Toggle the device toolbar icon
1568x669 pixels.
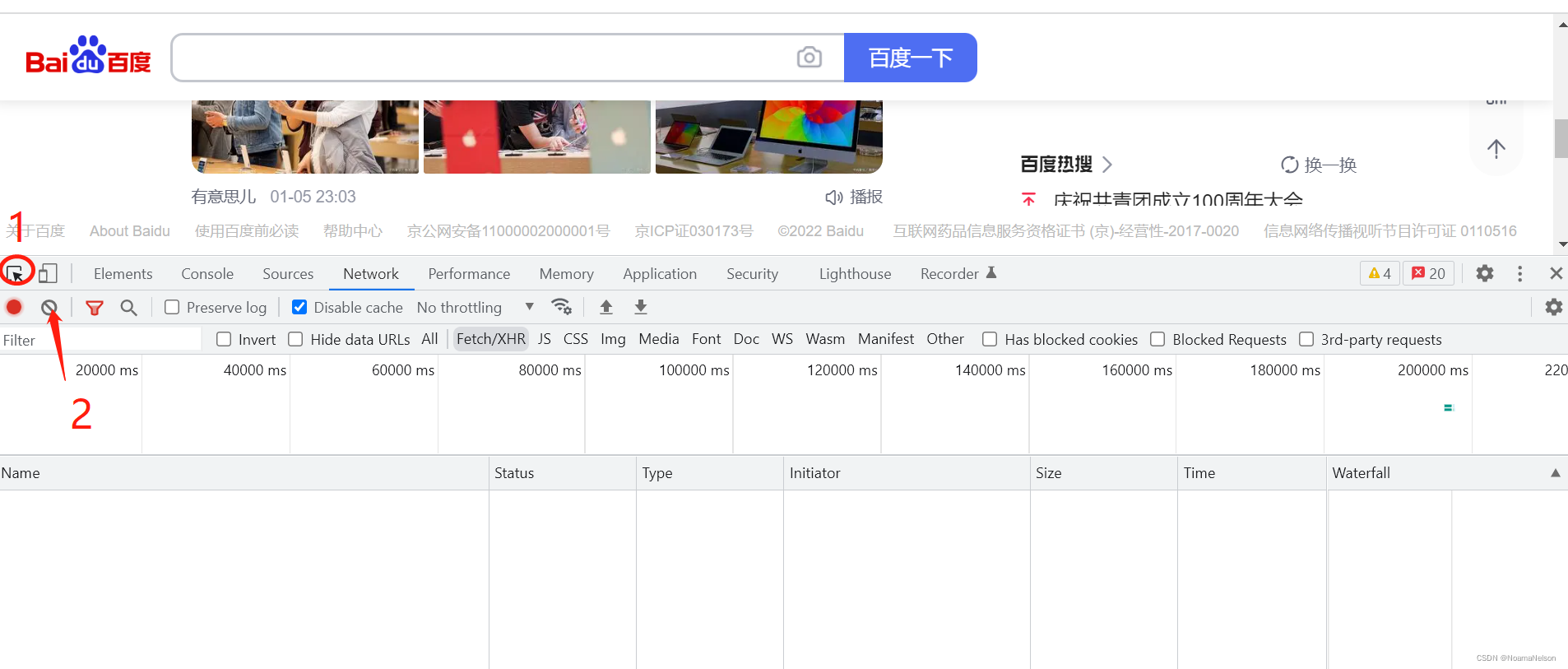point(48,273)
